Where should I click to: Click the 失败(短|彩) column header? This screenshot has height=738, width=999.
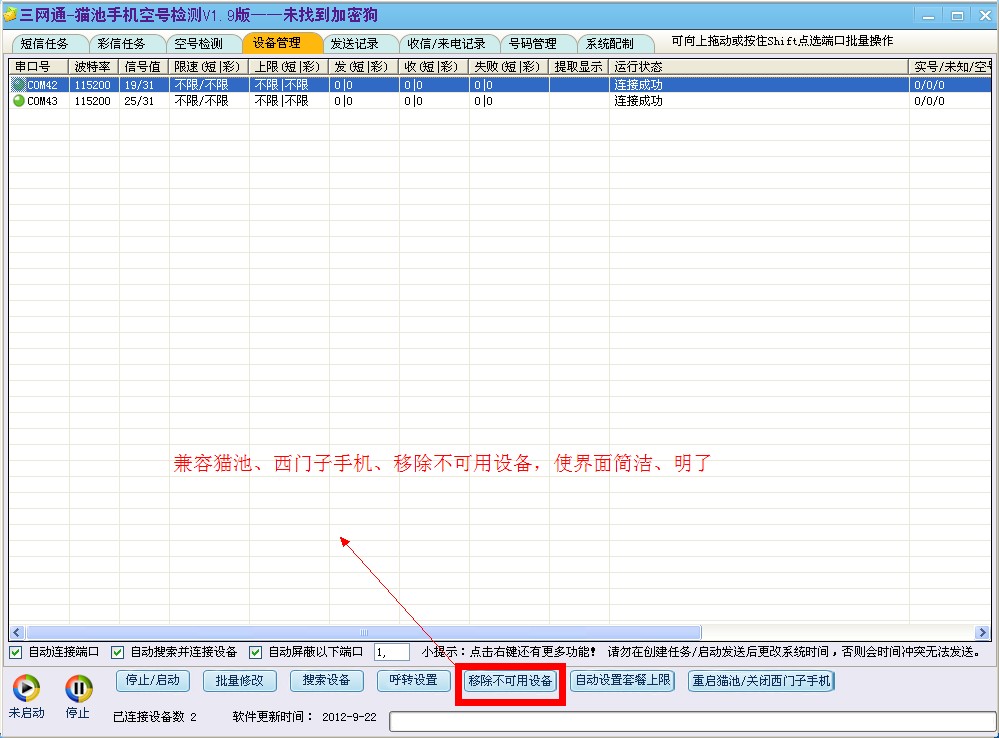[x=509, y=67]
